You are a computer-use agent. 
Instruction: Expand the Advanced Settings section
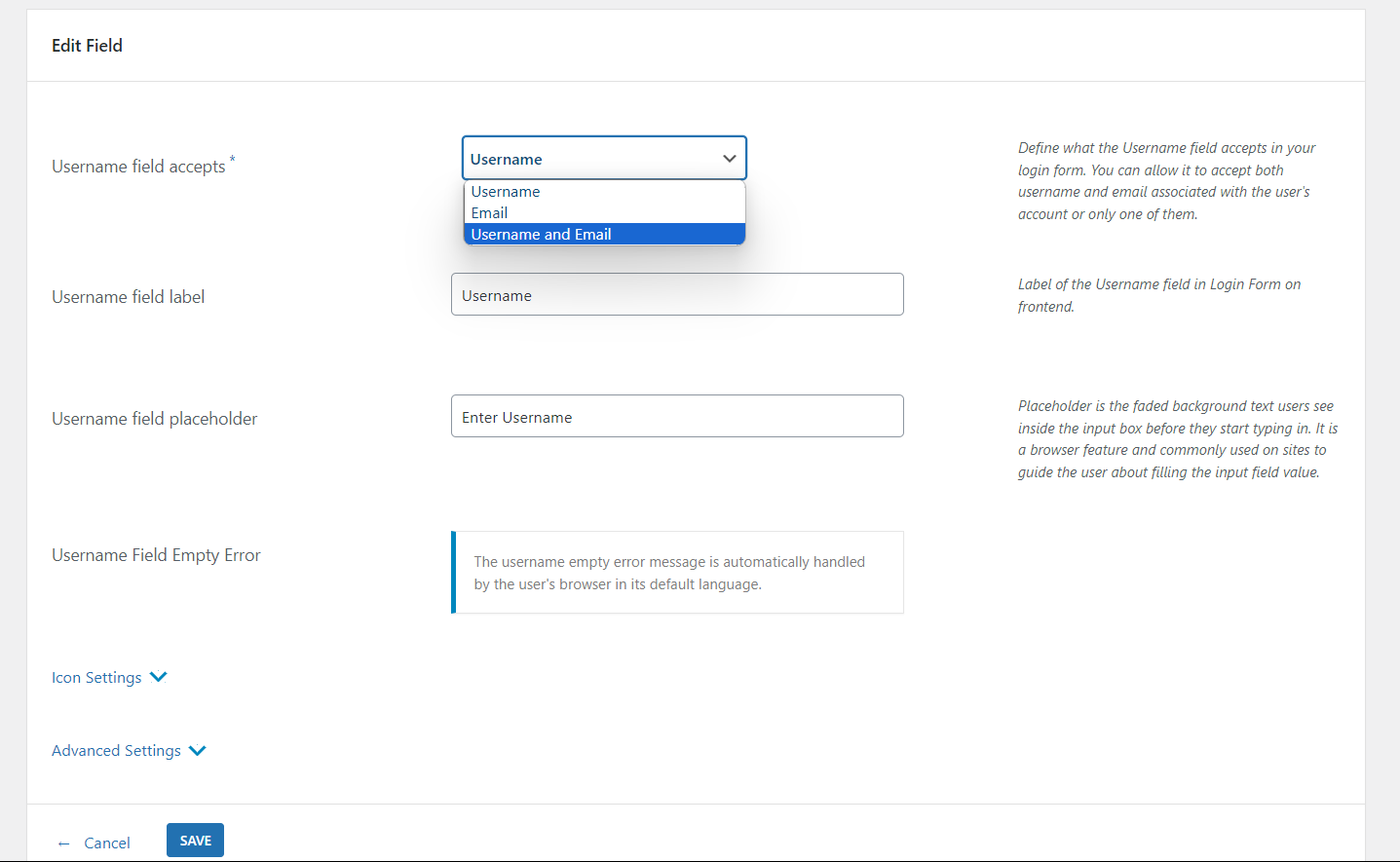(116, 751)
